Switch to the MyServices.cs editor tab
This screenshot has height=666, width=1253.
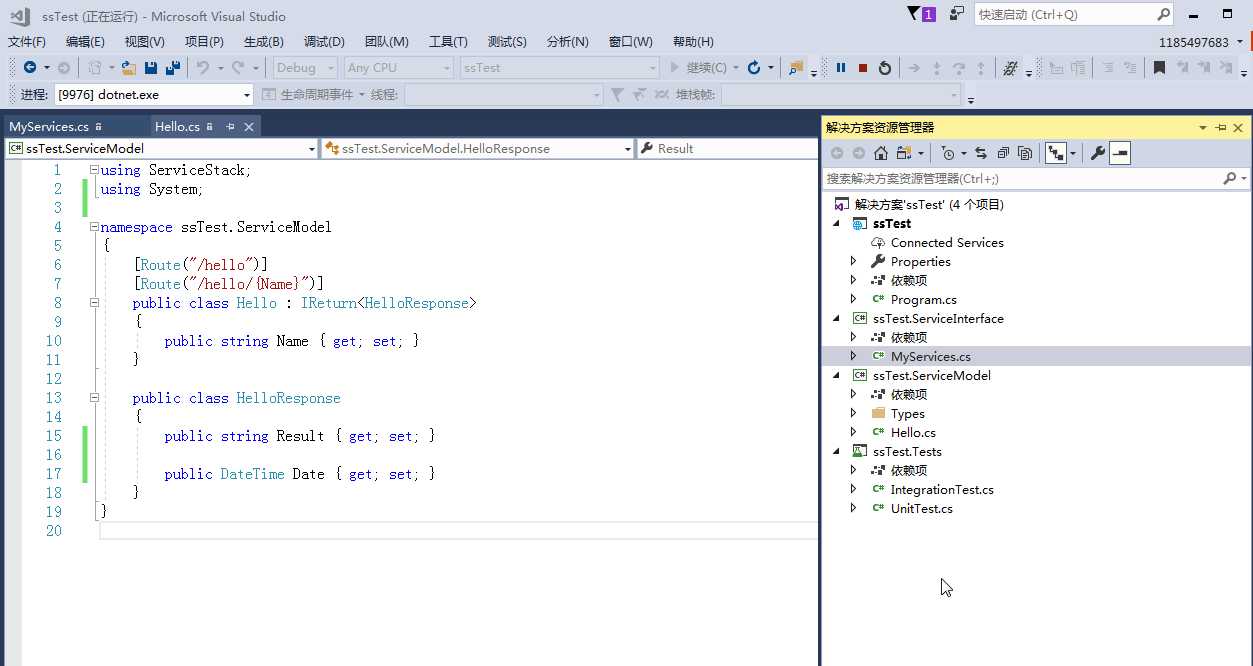click(x=49, y=127)
